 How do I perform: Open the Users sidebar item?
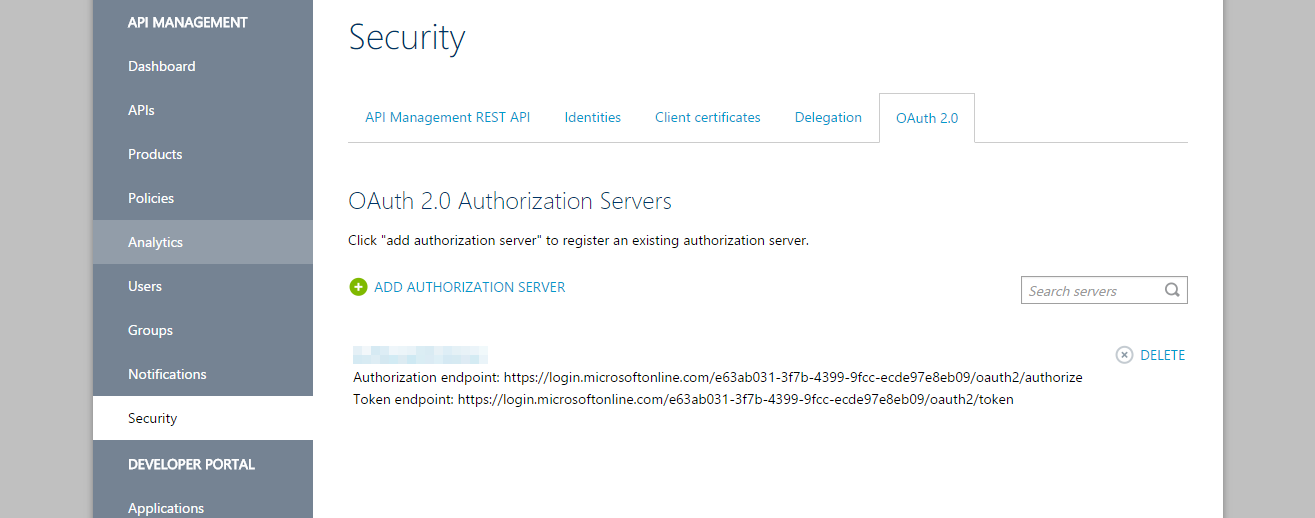pos(145,286)
